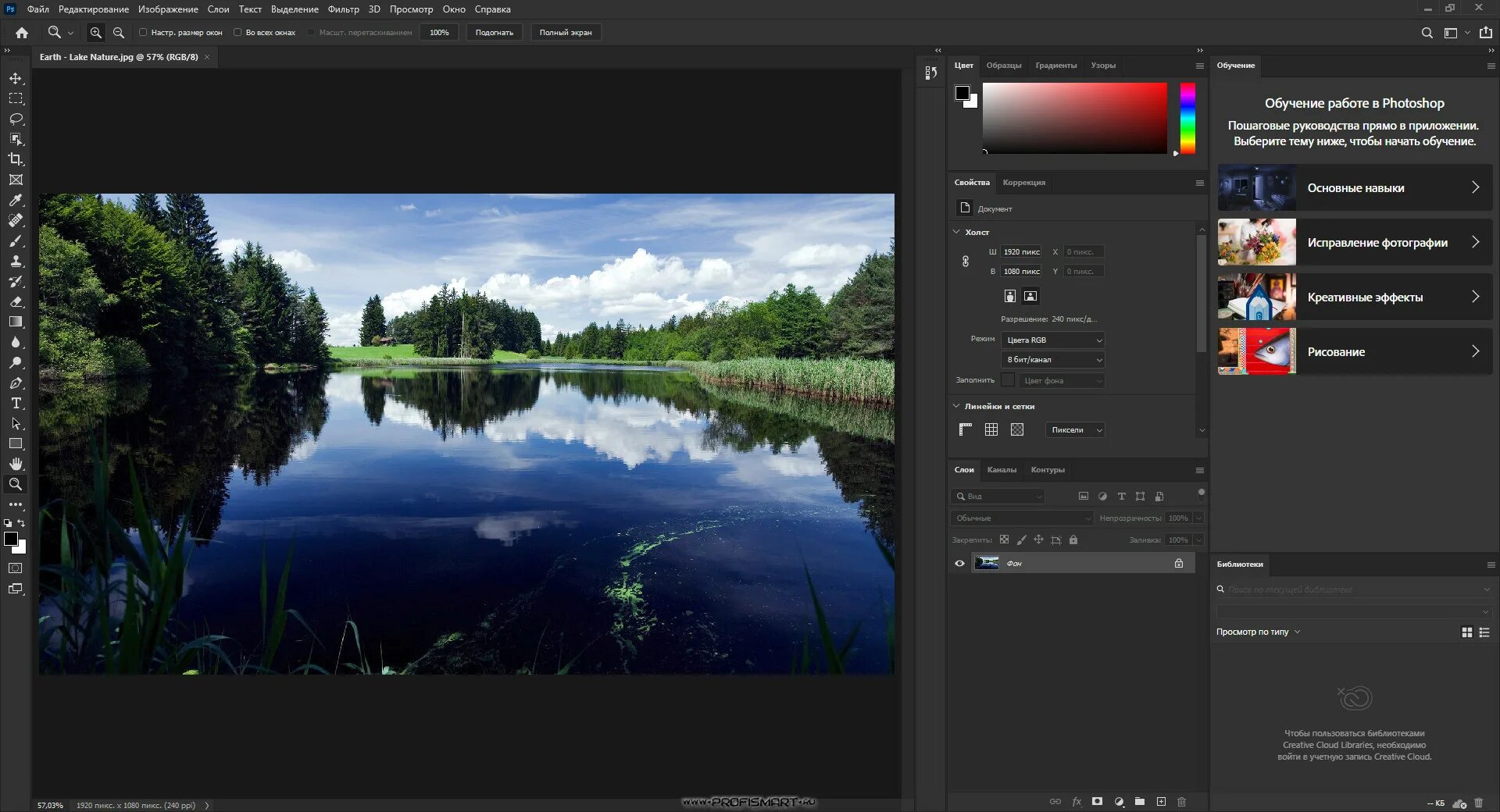Select the Gradient tool
Viewport: 1500px width, 812px height.
click(16, 322)
